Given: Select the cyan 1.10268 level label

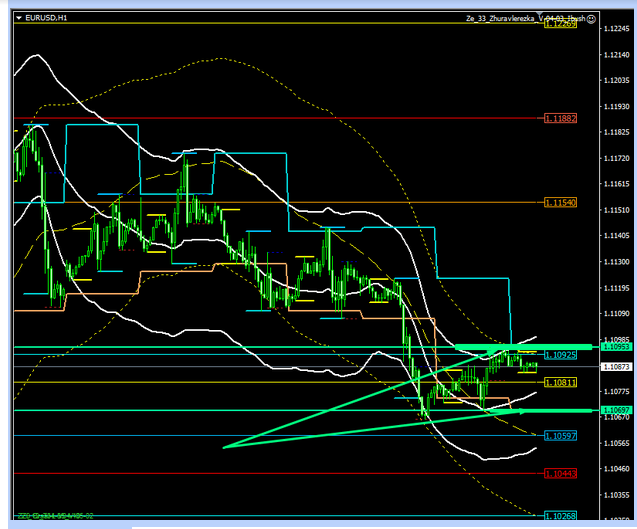Looking at the screenshot, I should (x=561, y=515).
